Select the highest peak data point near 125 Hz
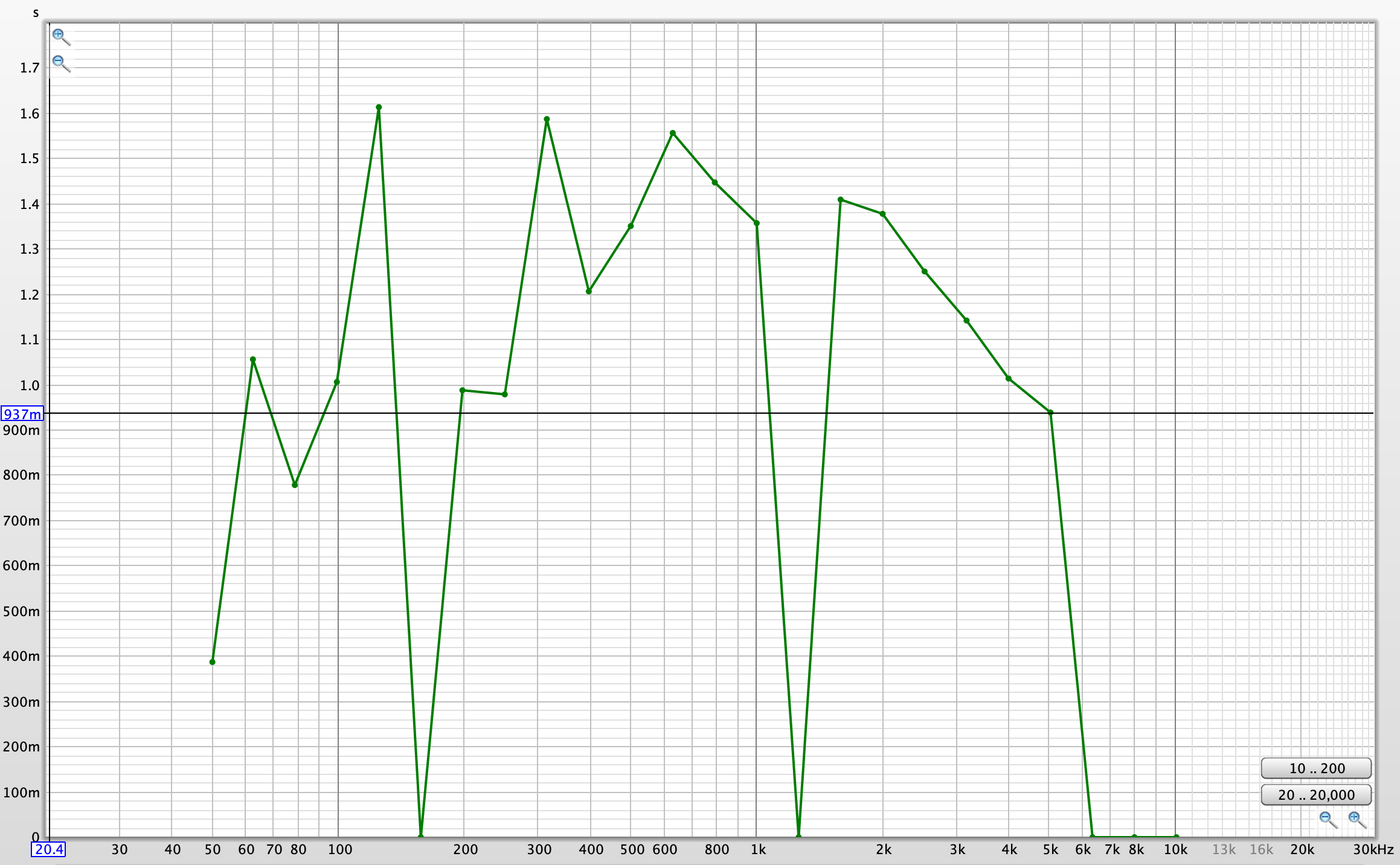Viewport: 1400px width, 865px height. [379, 108]
